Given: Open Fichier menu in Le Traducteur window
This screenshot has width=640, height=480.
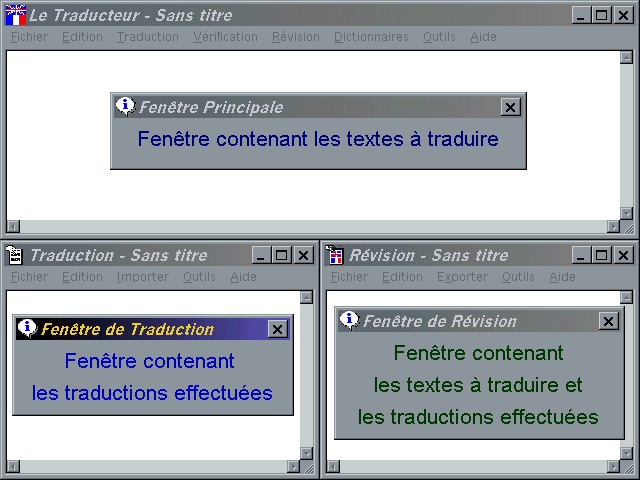Looking at the screenshot, I should click(x=29, y=37).
